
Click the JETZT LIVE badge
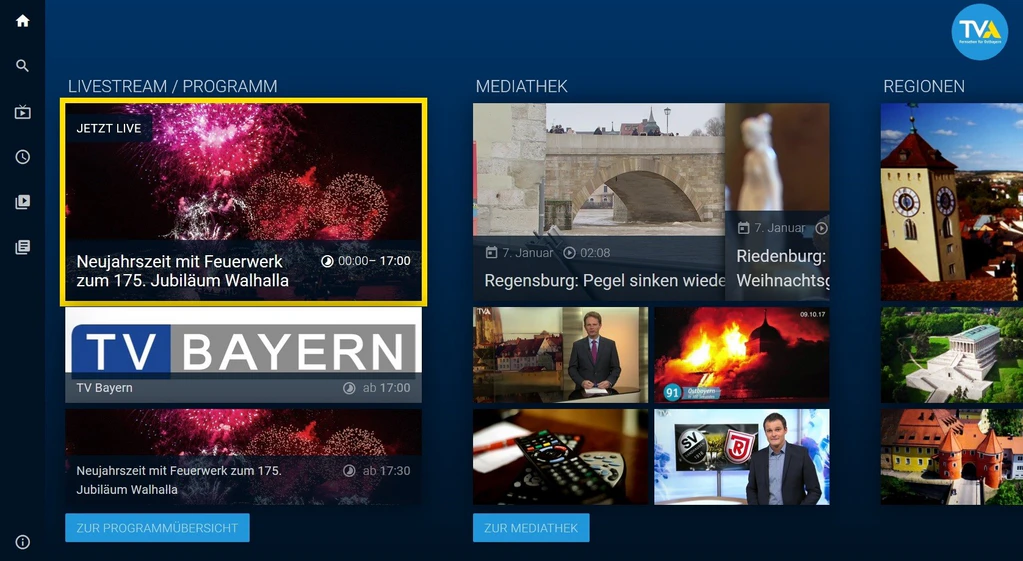(109, 129)
